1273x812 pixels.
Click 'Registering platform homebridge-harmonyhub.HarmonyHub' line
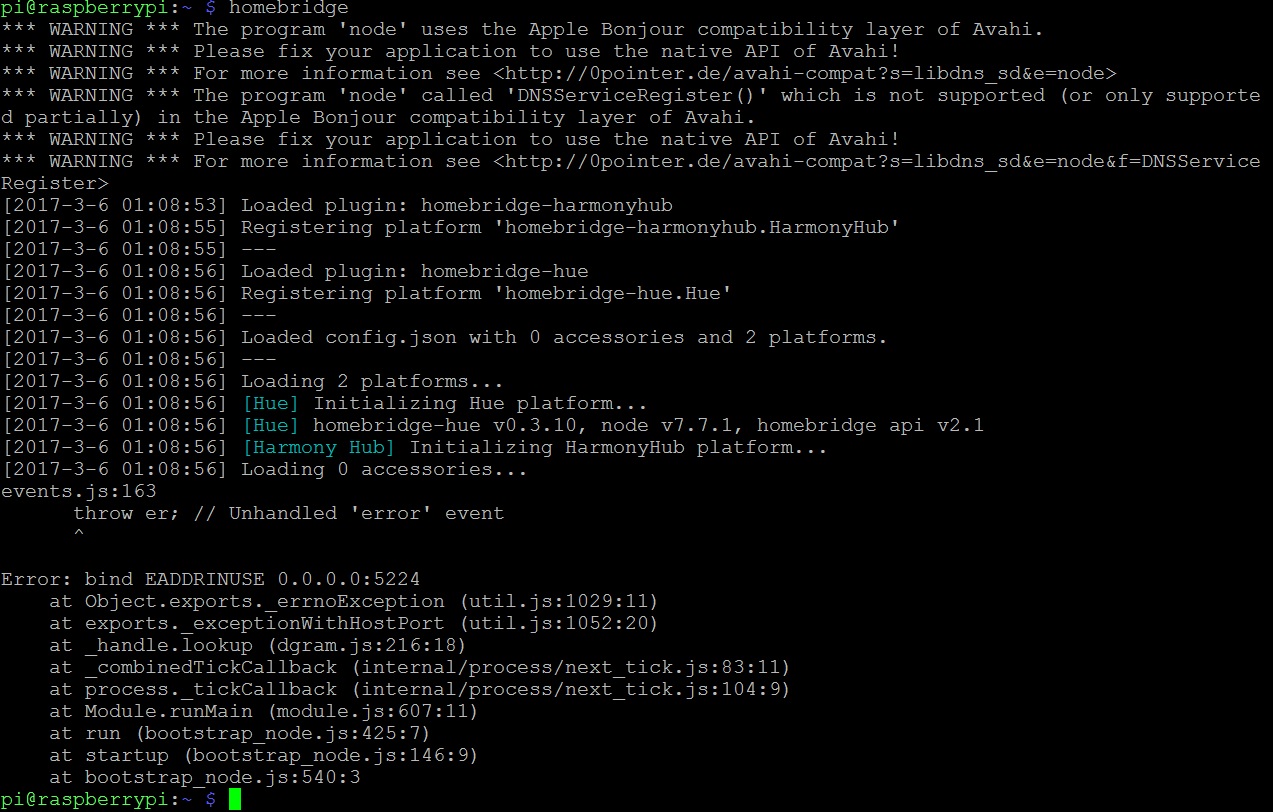click(570, 227)
